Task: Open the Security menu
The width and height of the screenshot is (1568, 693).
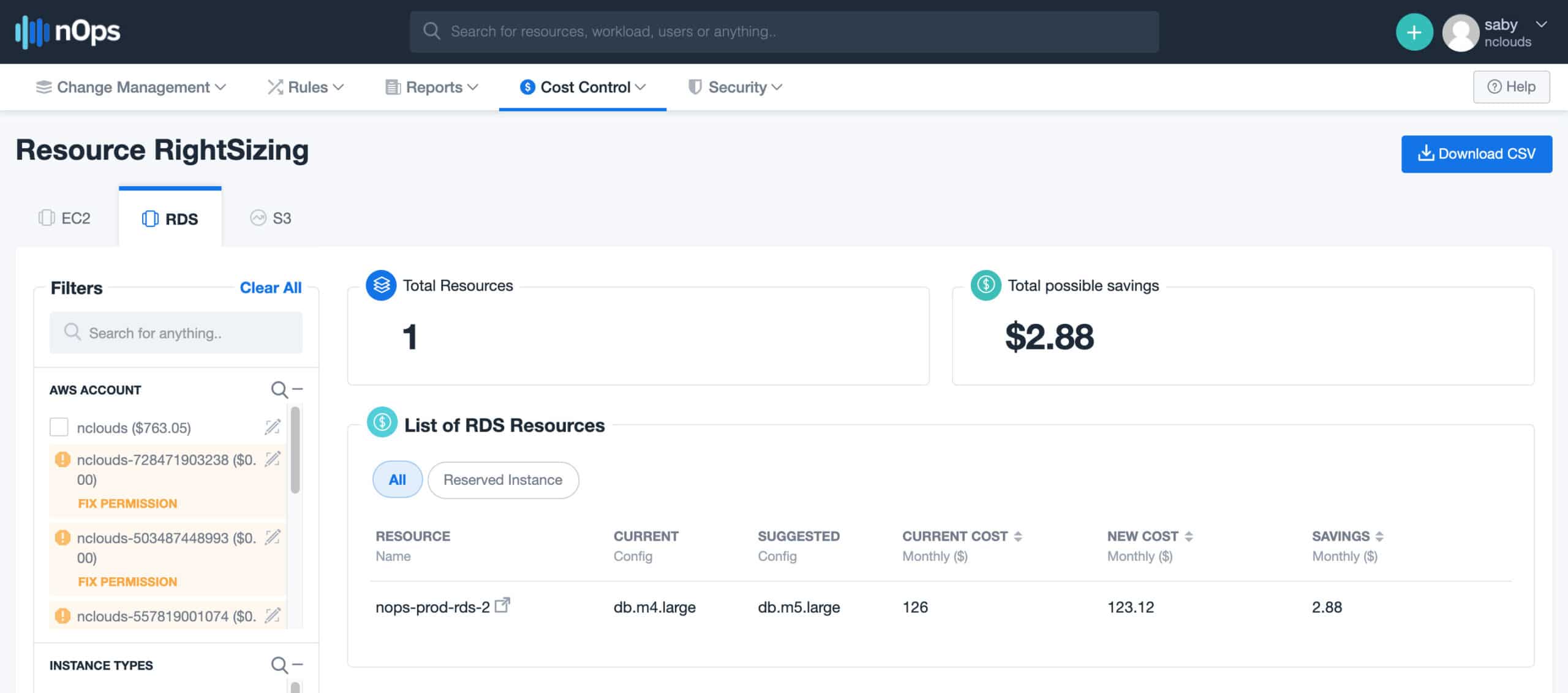Action: [x=735, y=88]
